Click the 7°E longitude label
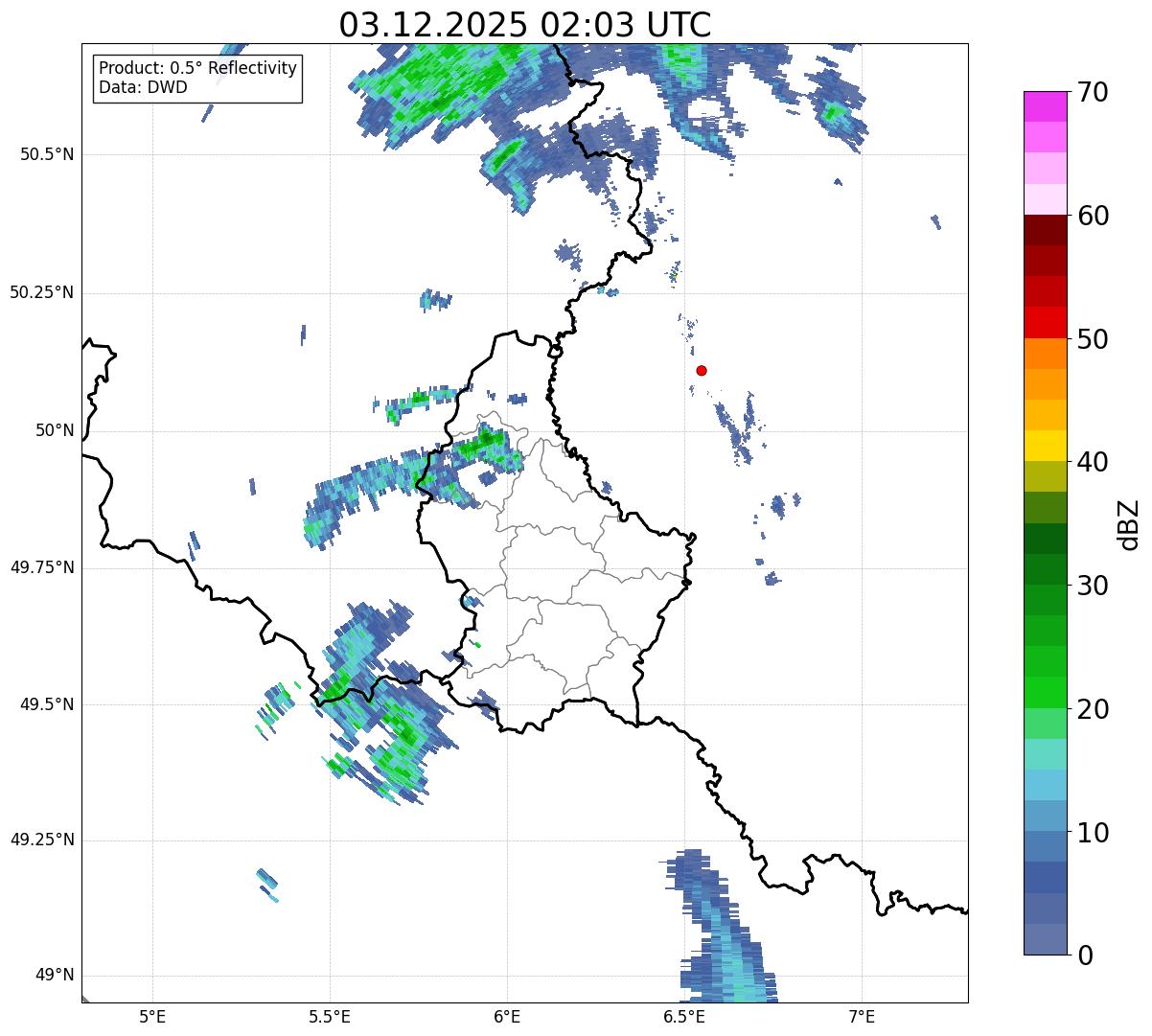This screenshot has height=1036, width=1152. click(x=862, y=1016)
